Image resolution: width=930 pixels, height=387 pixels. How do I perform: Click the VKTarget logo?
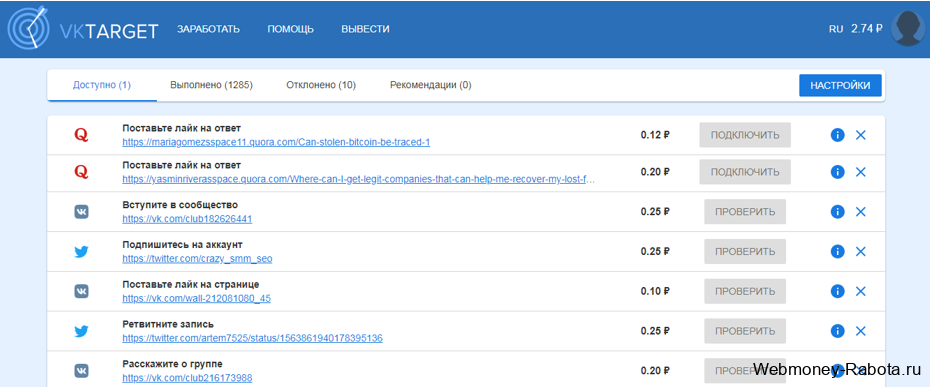[83, 28]
